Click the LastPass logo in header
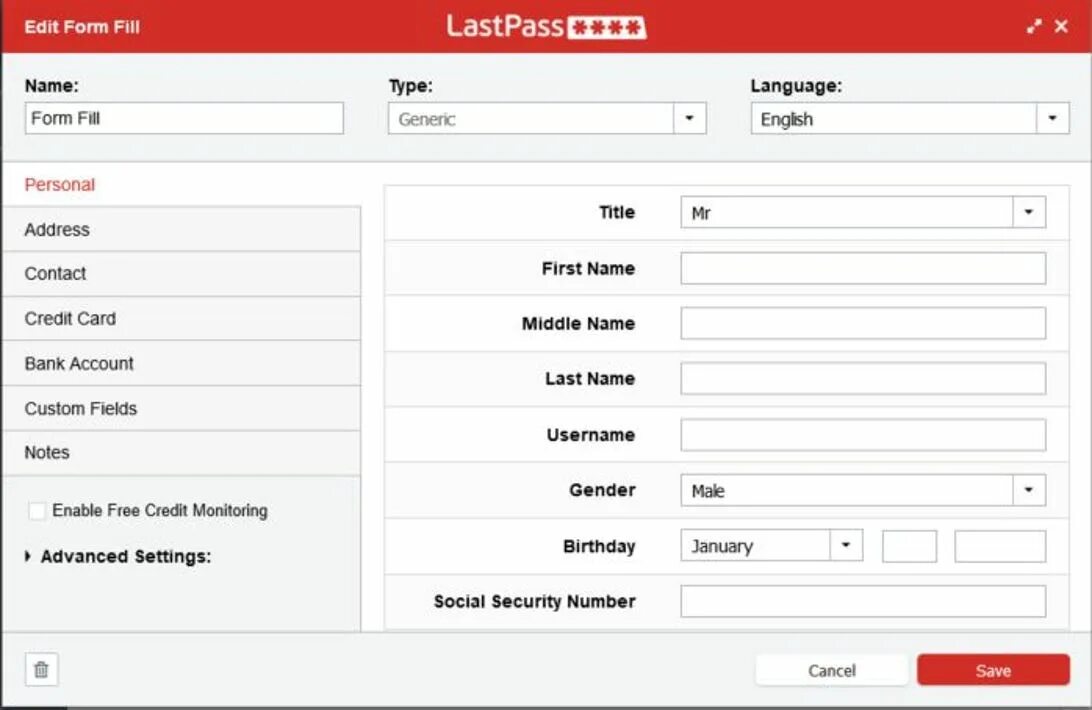The height and width of the screenshot is (710, 1092). [546, 26]
